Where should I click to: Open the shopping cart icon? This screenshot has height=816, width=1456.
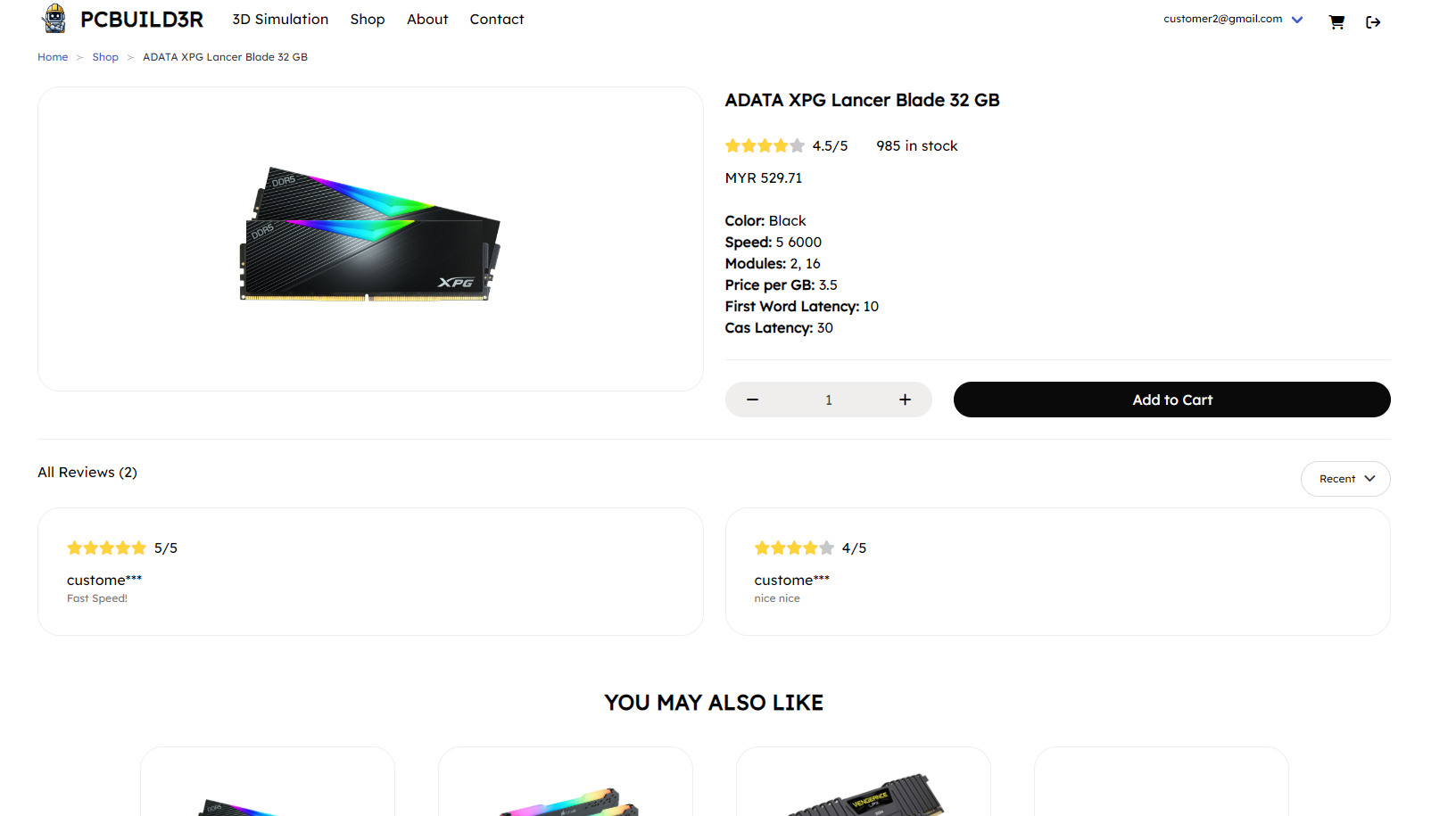point(1336,22)
